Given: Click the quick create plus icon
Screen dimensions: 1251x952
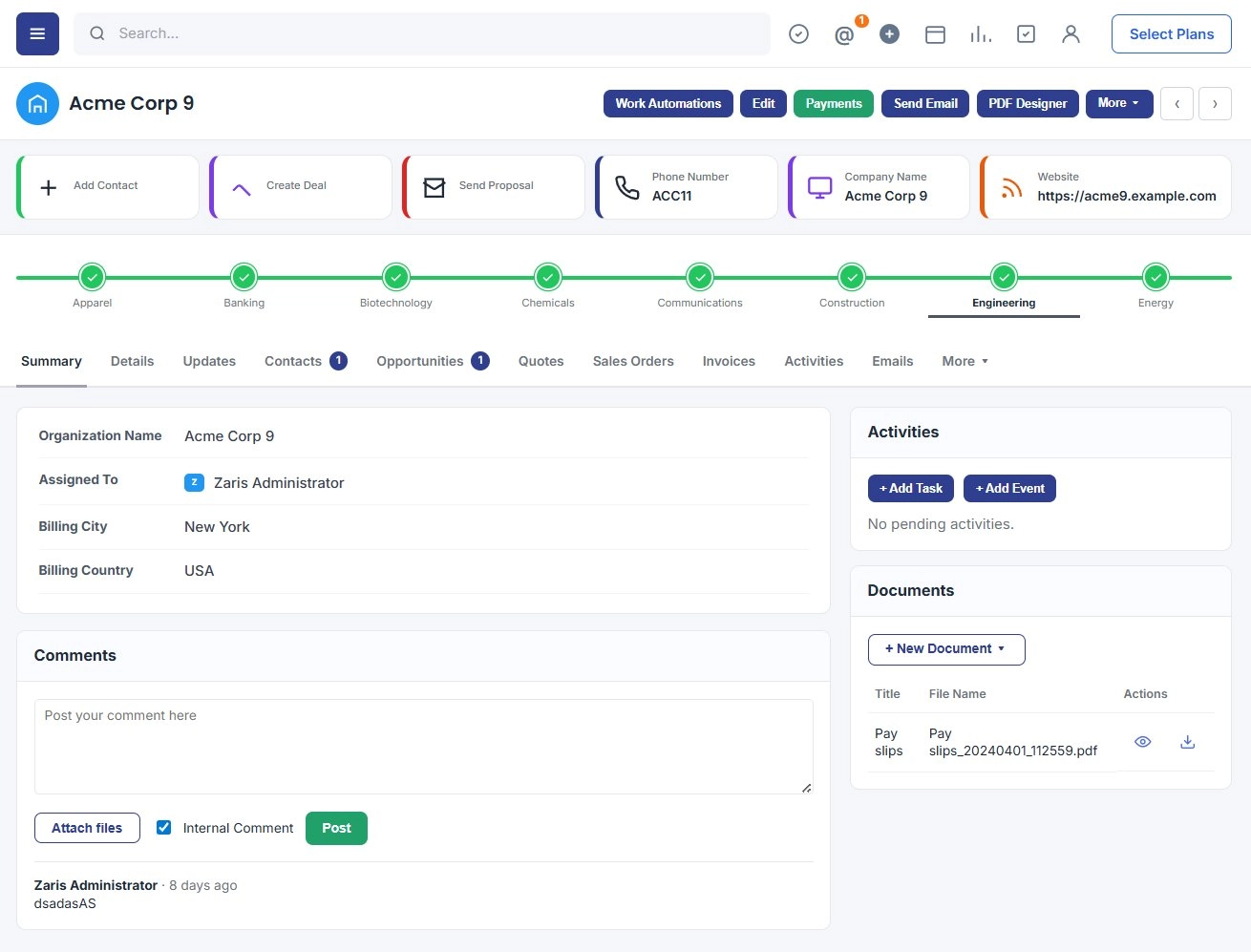Looking at the screenshot, I should point(889,34).
